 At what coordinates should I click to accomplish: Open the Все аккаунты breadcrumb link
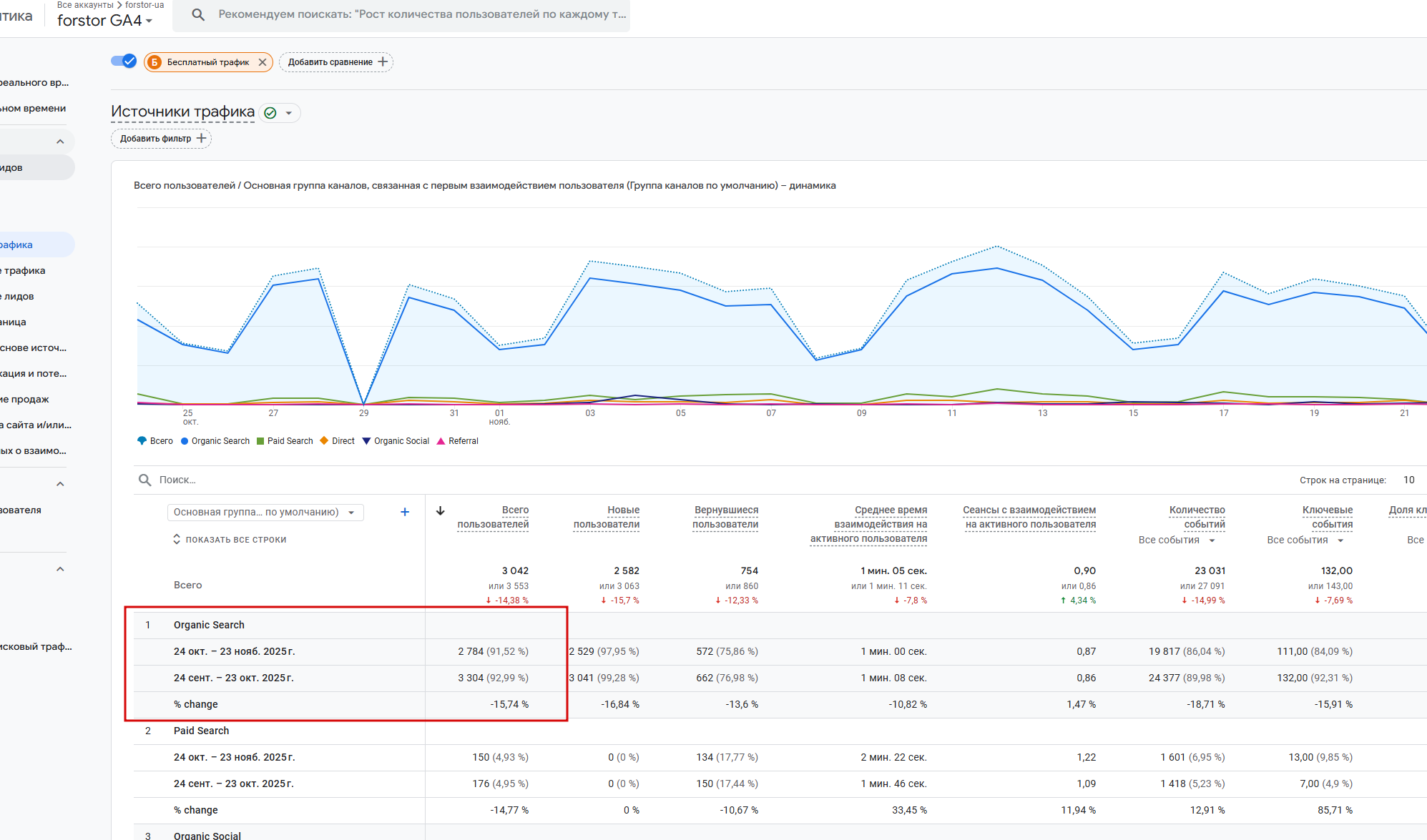85,5
